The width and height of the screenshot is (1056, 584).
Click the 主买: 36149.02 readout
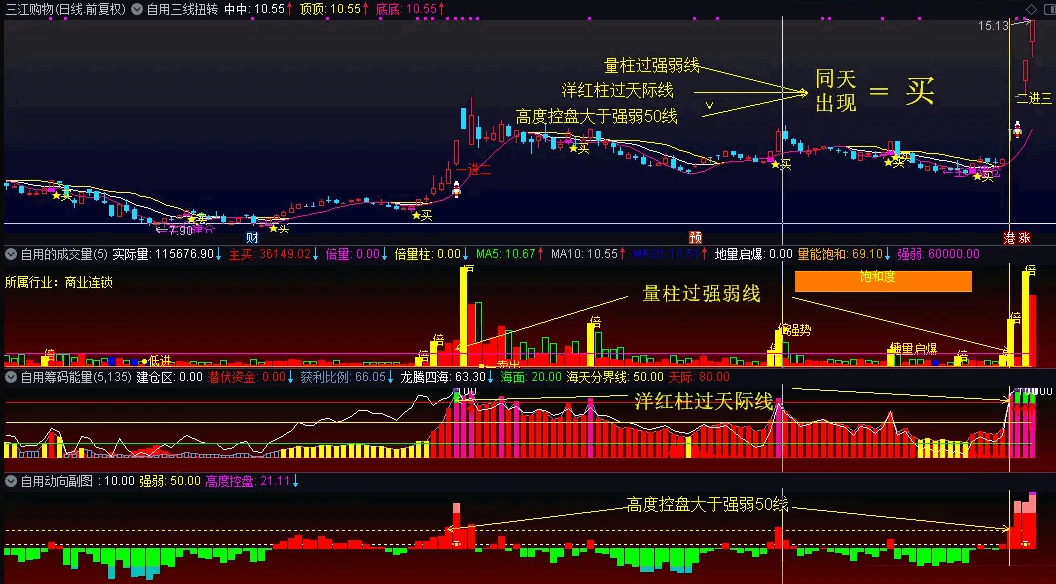pos(274,254)
